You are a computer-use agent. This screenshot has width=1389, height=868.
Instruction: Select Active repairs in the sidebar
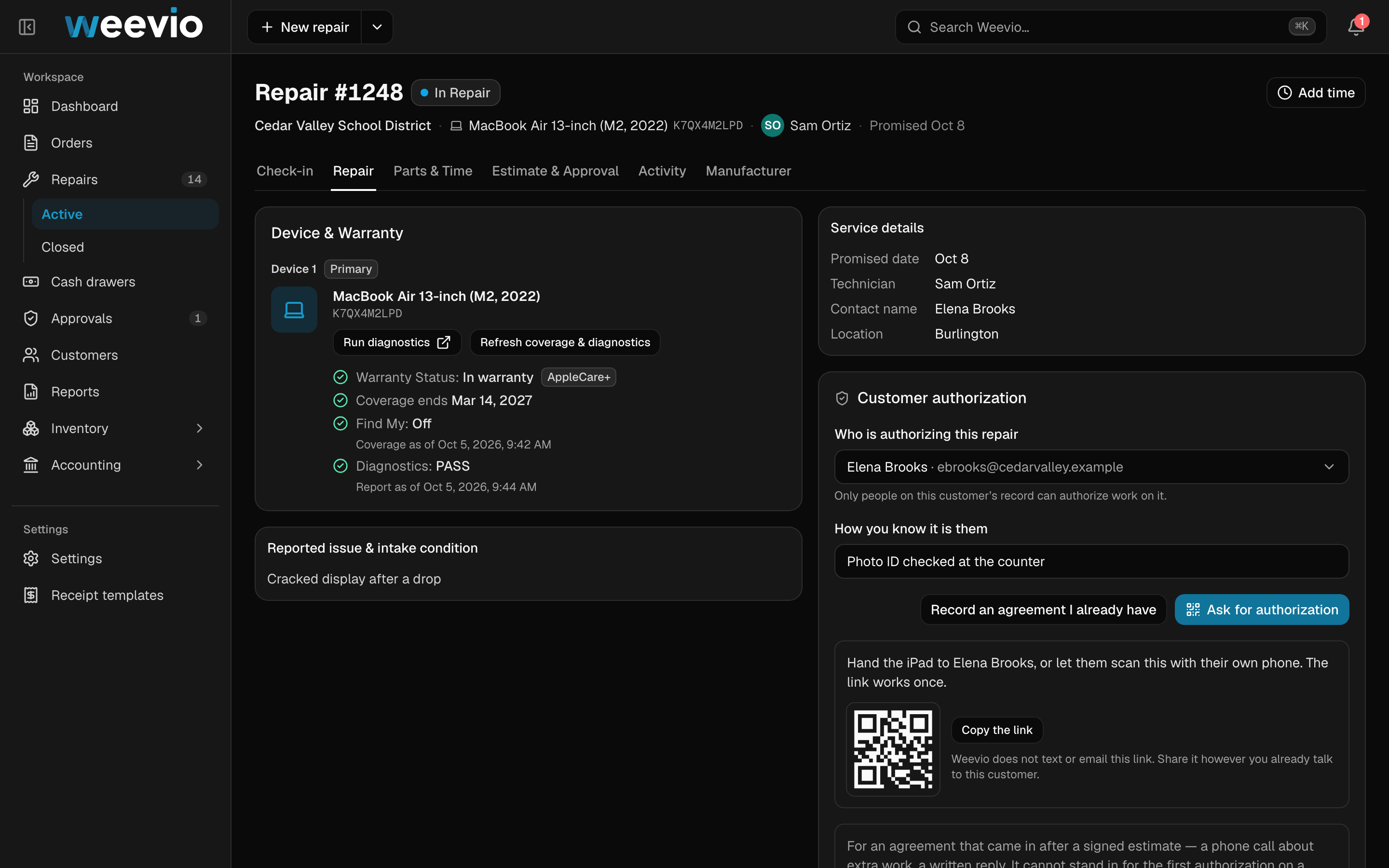(x=125, y=214)
